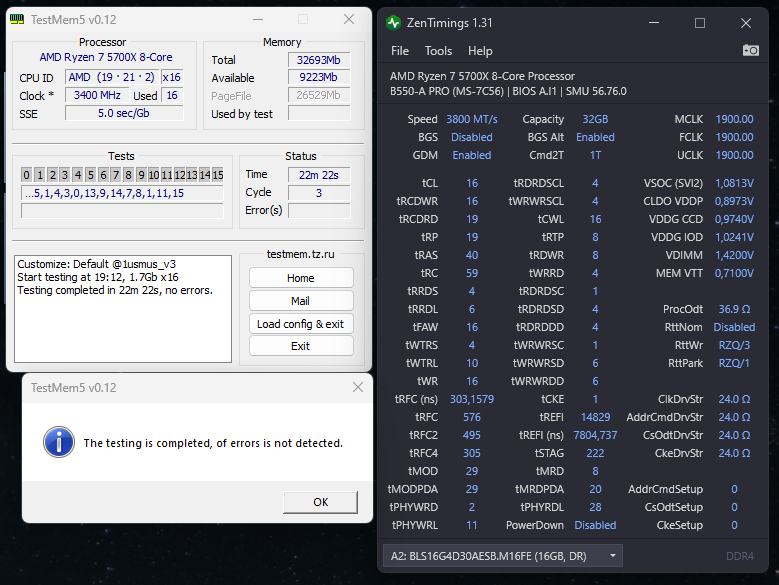This screenshot has height=585, width=779.
Task: Click the Total memory value 32693Mb
Action: 318,60
